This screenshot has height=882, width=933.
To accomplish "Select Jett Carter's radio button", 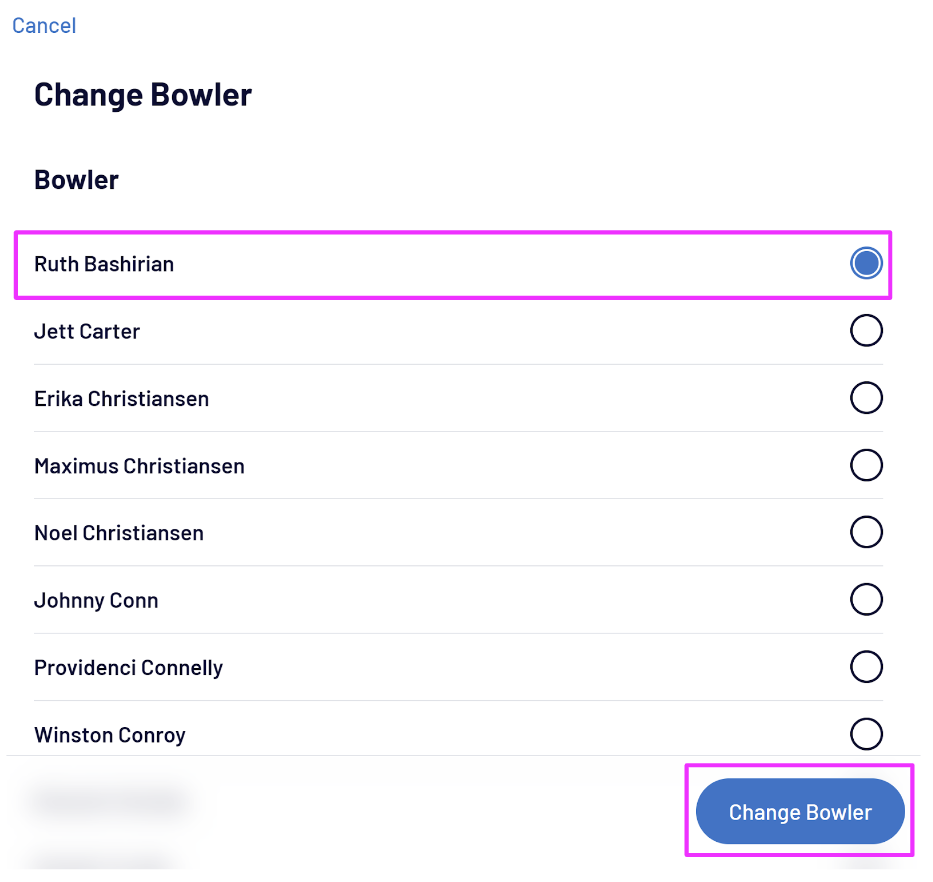I will pyautogui.click(x=866, y=330).
